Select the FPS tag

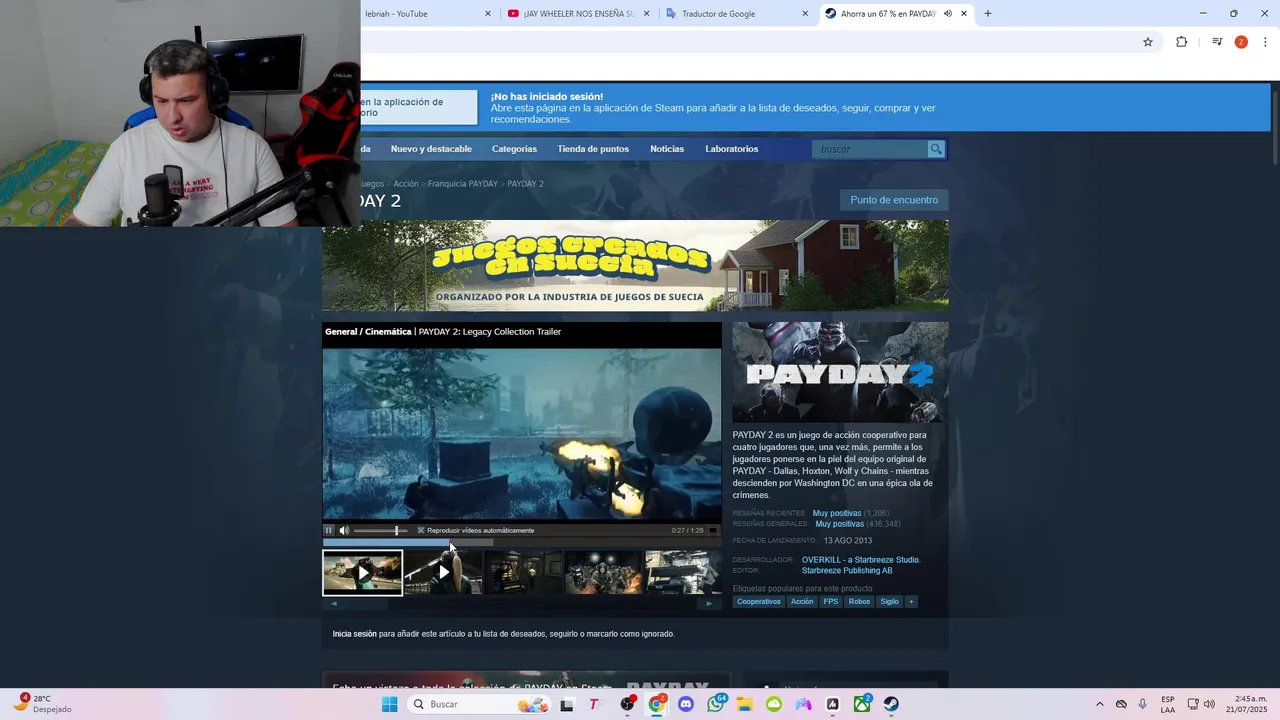coord(831,602)
